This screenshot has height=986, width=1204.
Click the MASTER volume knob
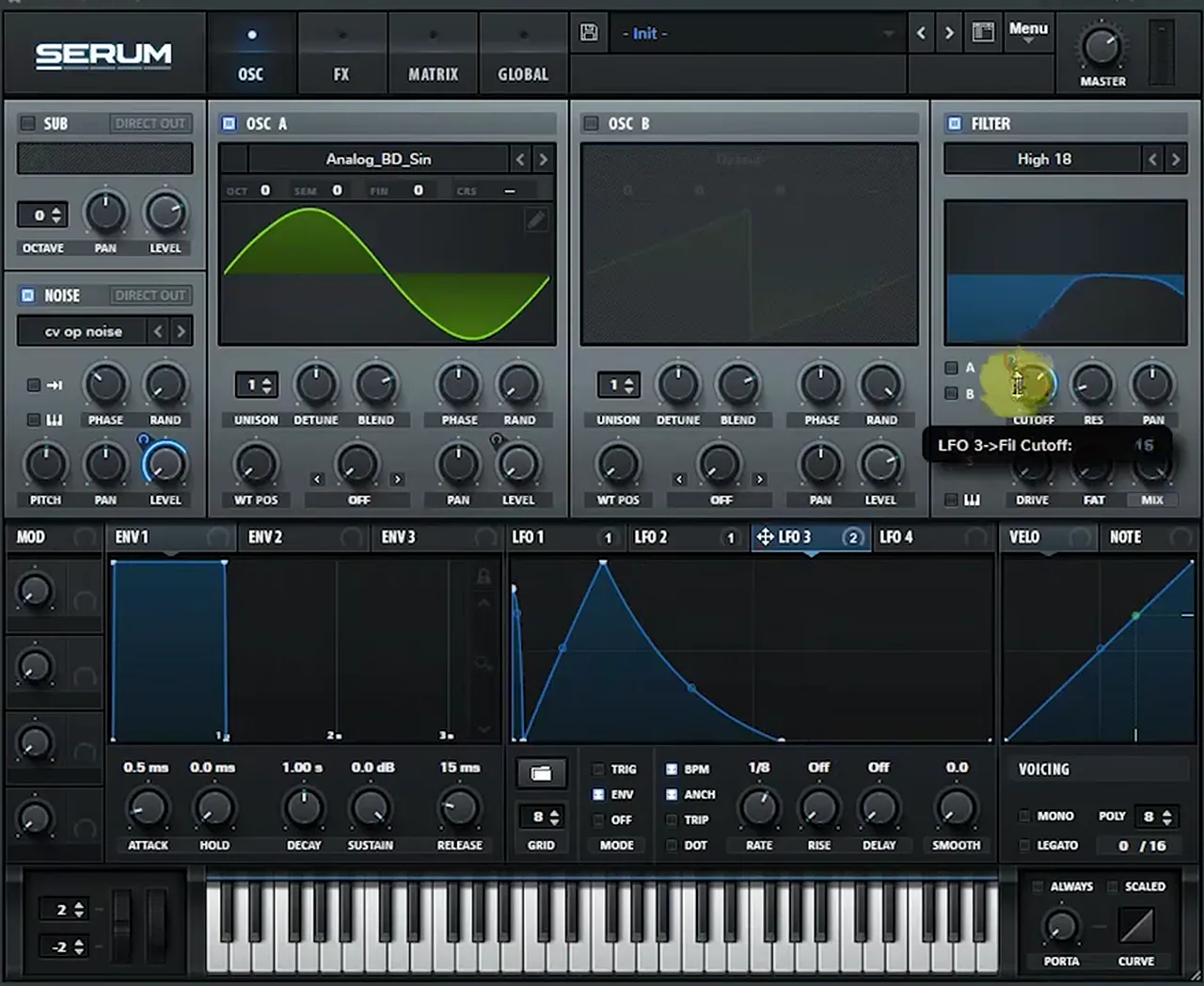click(1101, 45)
